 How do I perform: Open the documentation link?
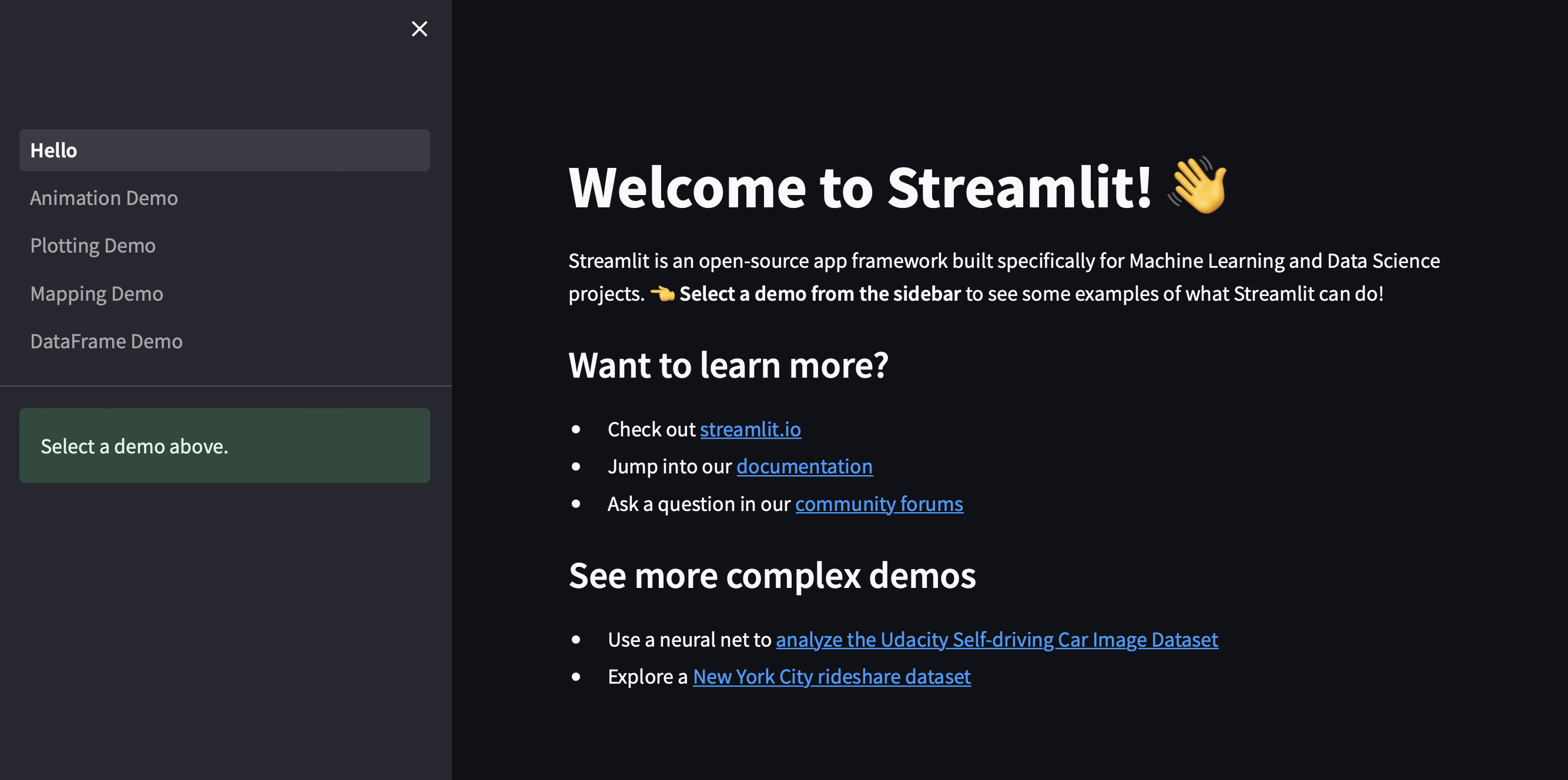(x=804, y=467)
